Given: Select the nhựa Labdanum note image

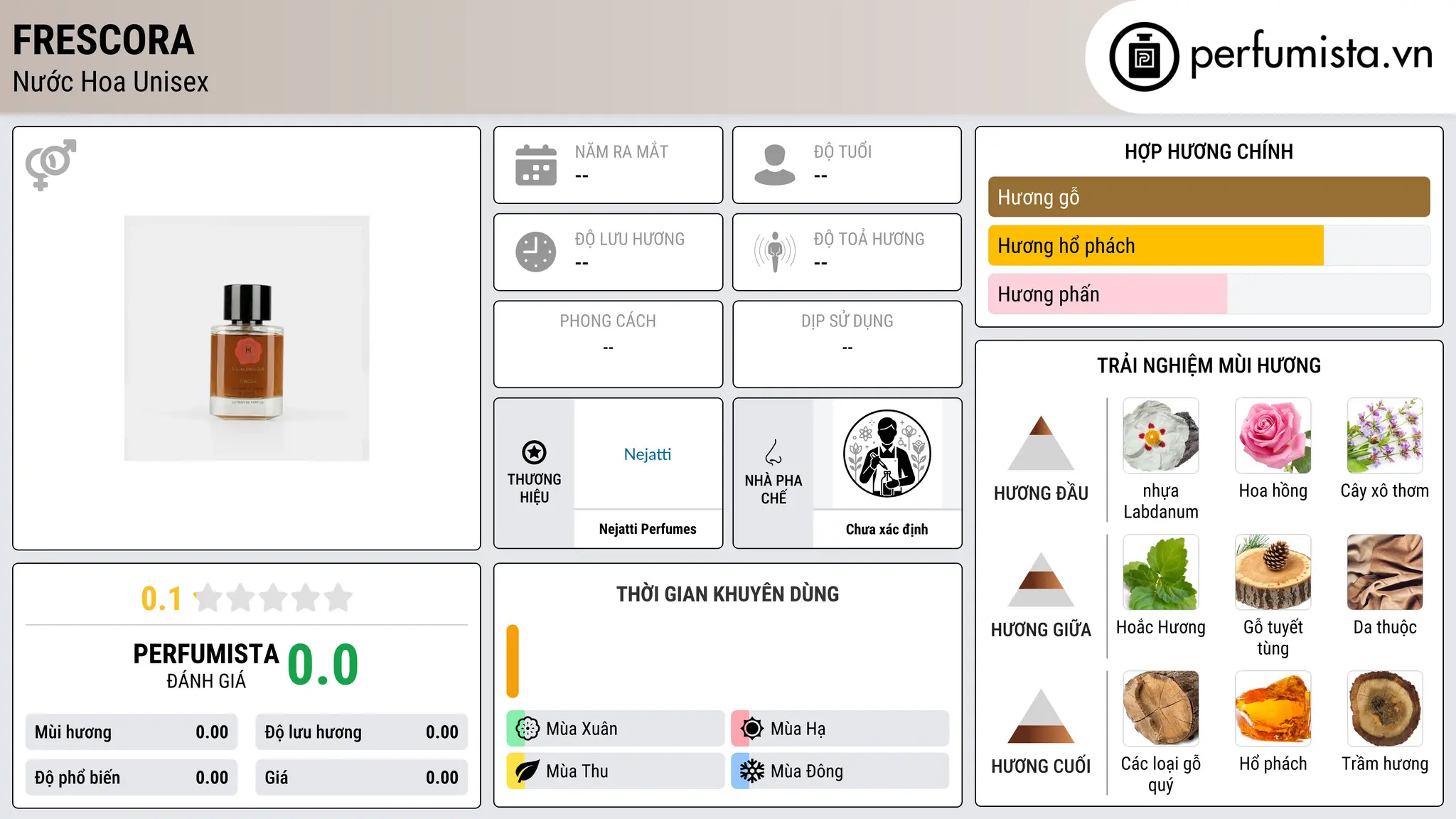Looking at the screenshot, I should (1161, 436).
